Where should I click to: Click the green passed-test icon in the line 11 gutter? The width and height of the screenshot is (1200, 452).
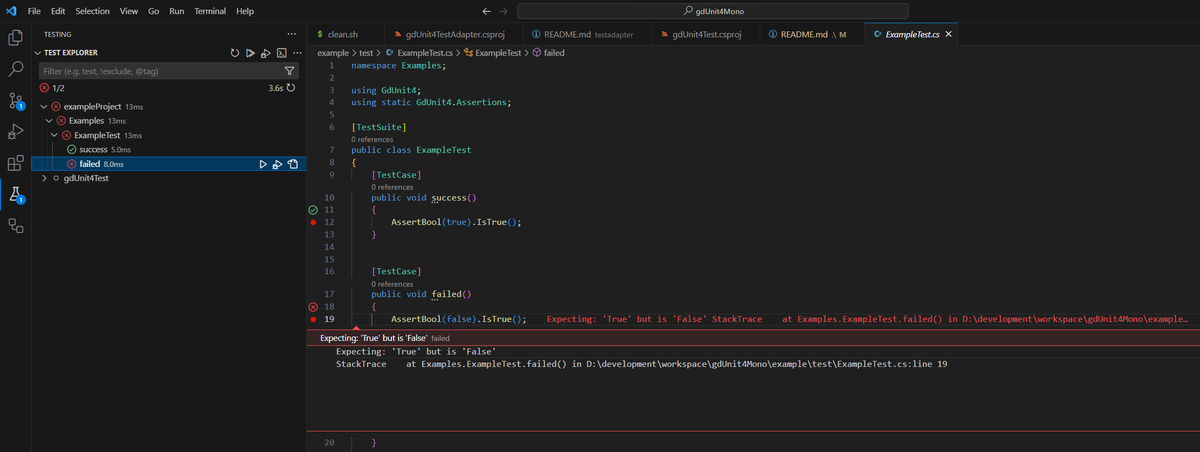[313, 210]
